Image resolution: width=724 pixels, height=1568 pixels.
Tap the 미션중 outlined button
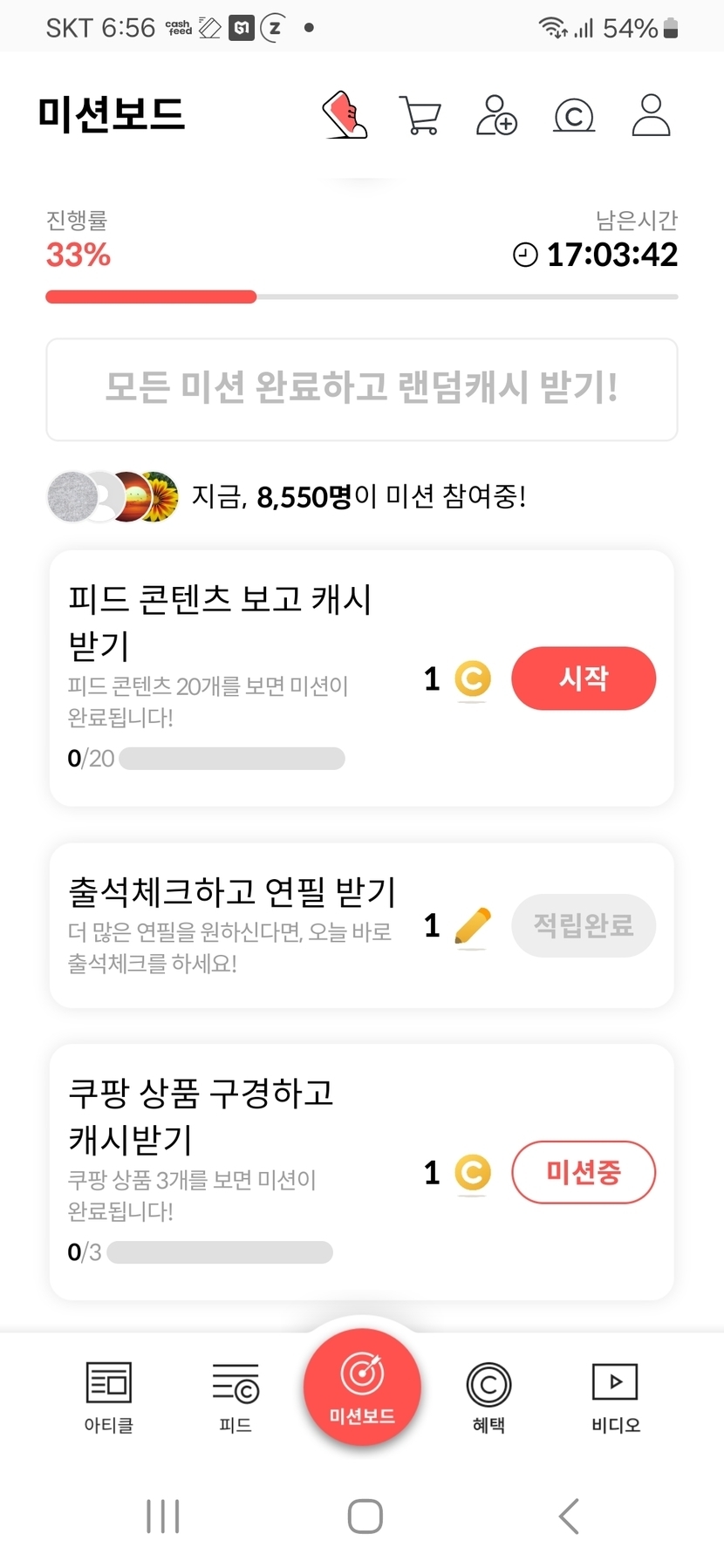(584, 1172)
